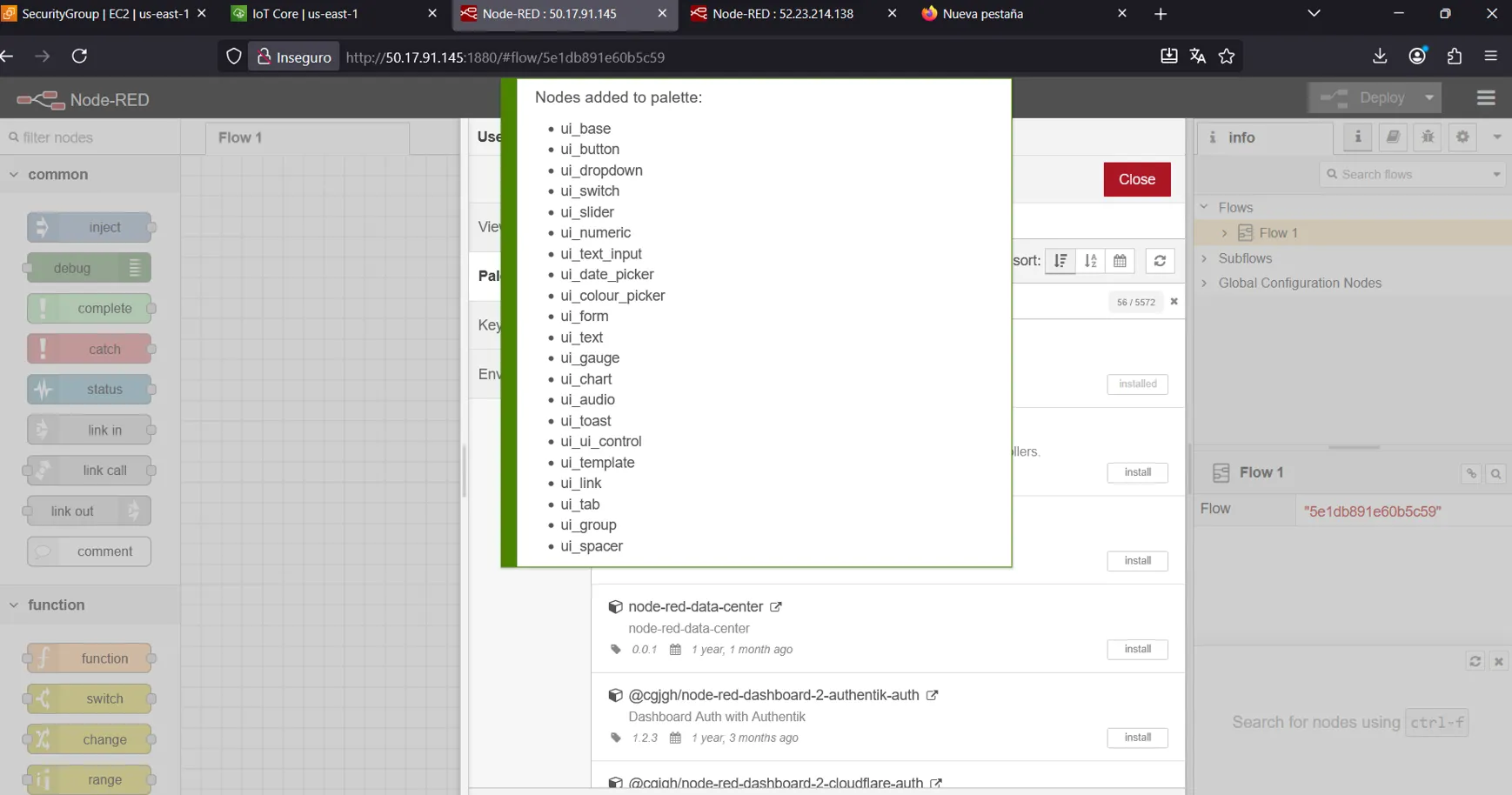1512x795 pixels.
Task: Install the node-red-data-center module
Action: pos(1136,650)
